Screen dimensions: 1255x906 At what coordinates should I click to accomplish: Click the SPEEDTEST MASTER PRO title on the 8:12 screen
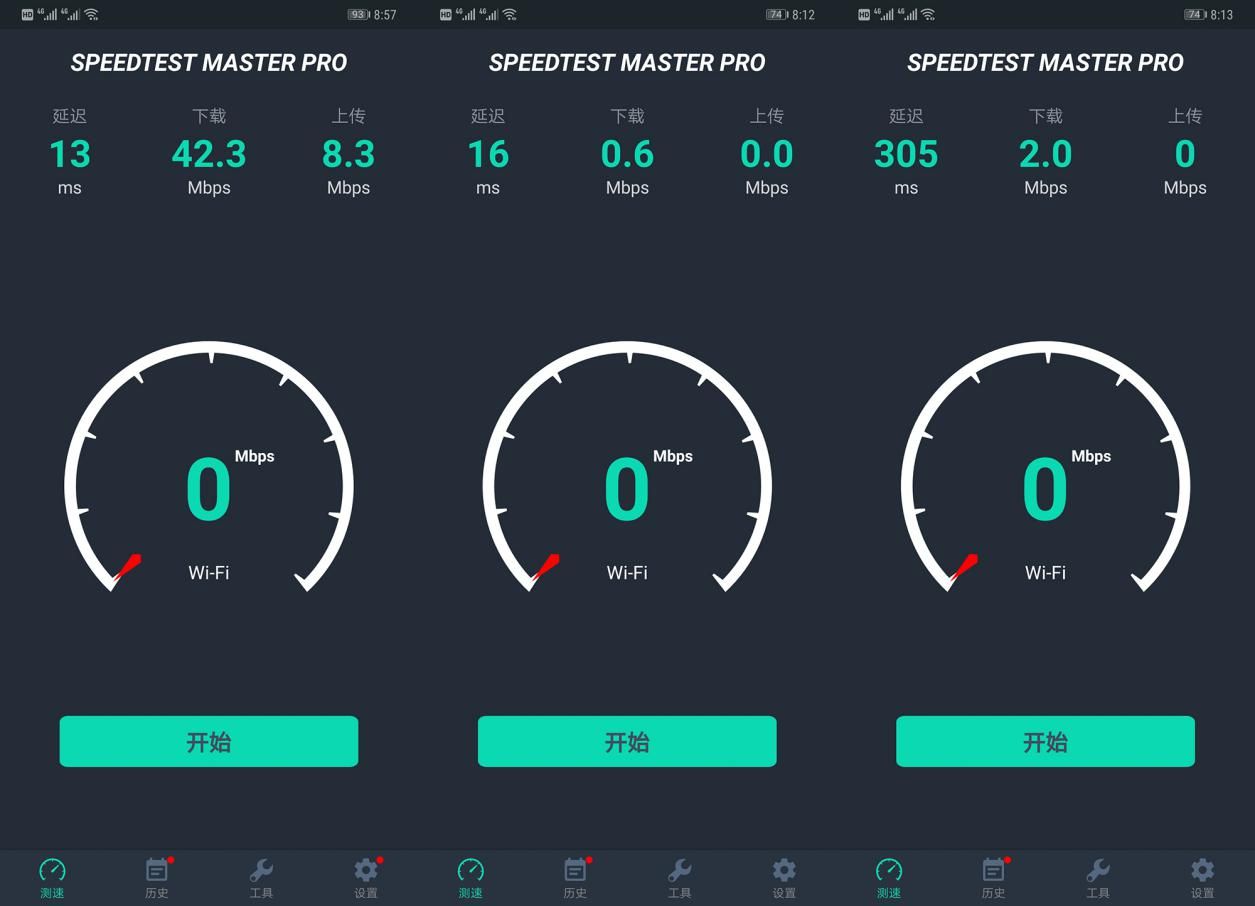(x=627, y=63)
